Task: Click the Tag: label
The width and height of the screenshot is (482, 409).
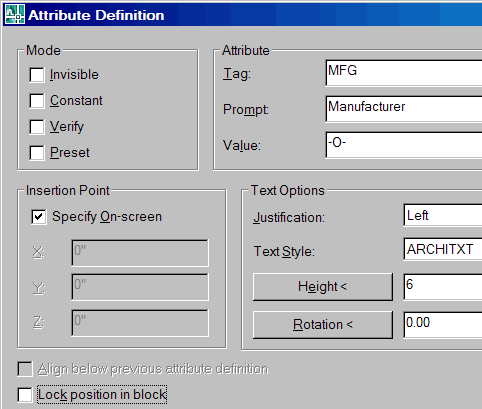Action: pos(237,74)
